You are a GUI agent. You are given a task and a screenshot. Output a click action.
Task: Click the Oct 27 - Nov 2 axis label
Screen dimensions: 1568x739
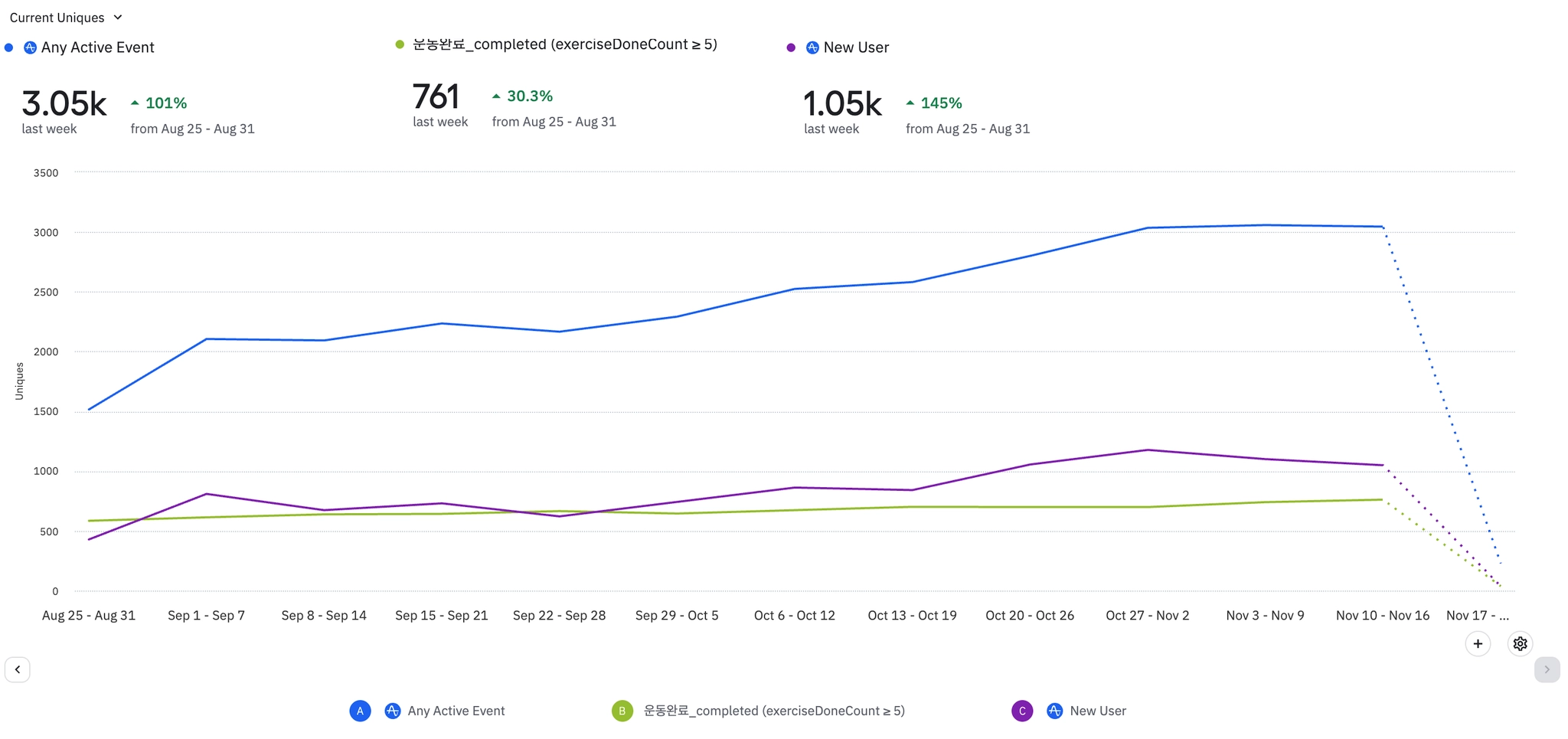(1147, 615)
